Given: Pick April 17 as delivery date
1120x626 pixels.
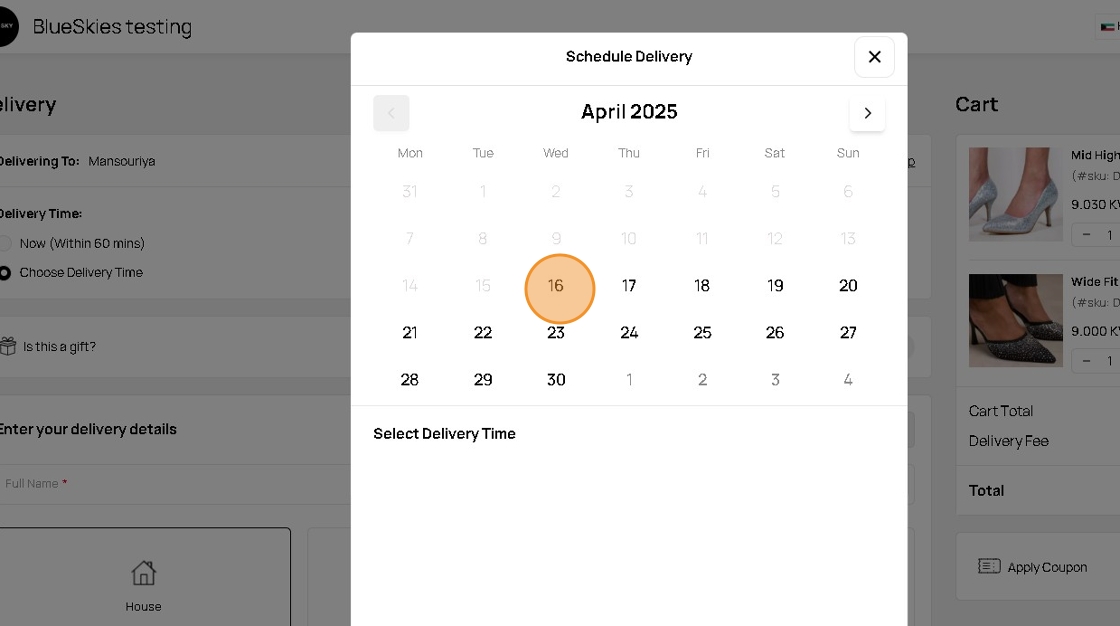Looking at the screenshot, I should click(629, 286).
